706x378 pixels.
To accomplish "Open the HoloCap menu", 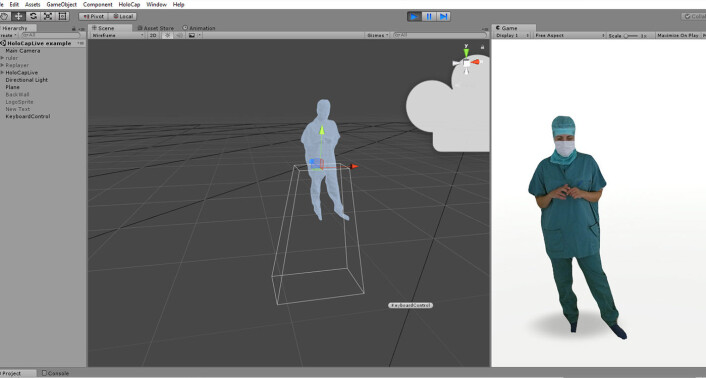I will [129, 4].
